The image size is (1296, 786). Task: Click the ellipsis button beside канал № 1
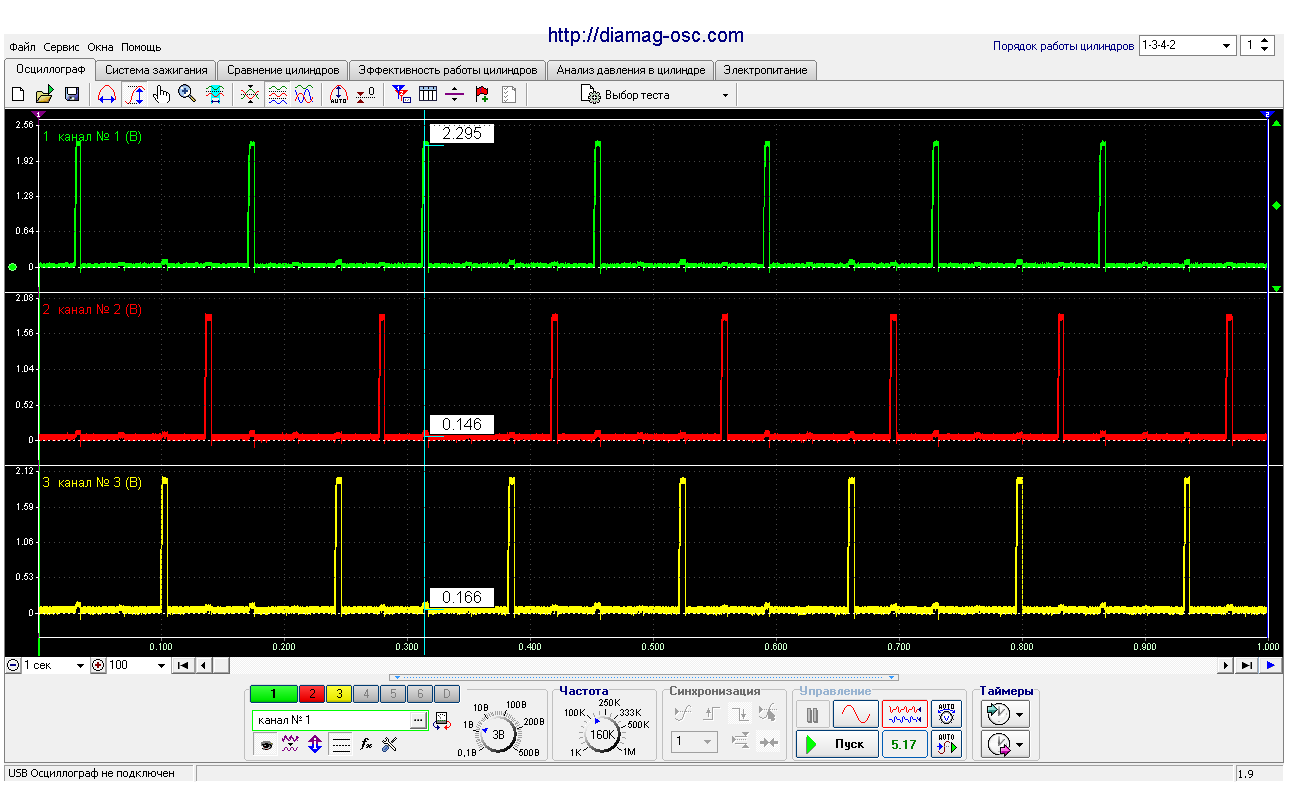click(418, 720)
